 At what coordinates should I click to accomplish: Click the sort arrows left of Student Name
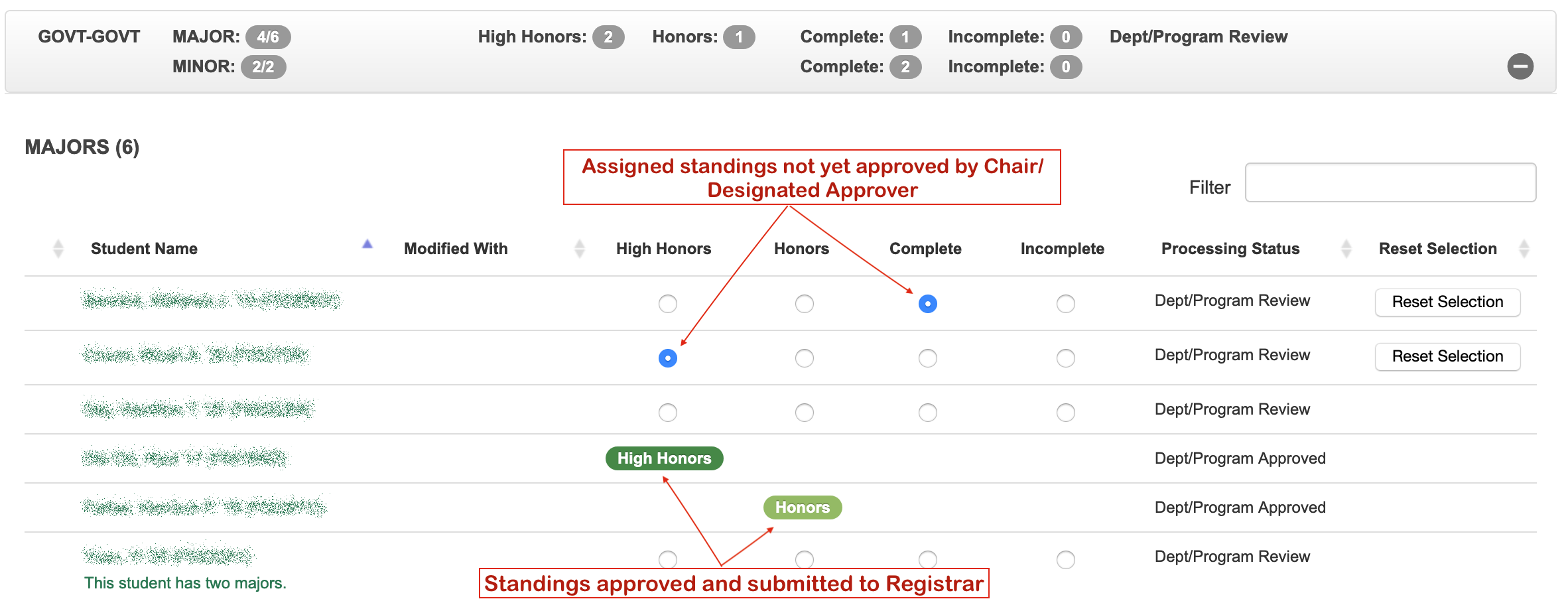tap(58, 249)
